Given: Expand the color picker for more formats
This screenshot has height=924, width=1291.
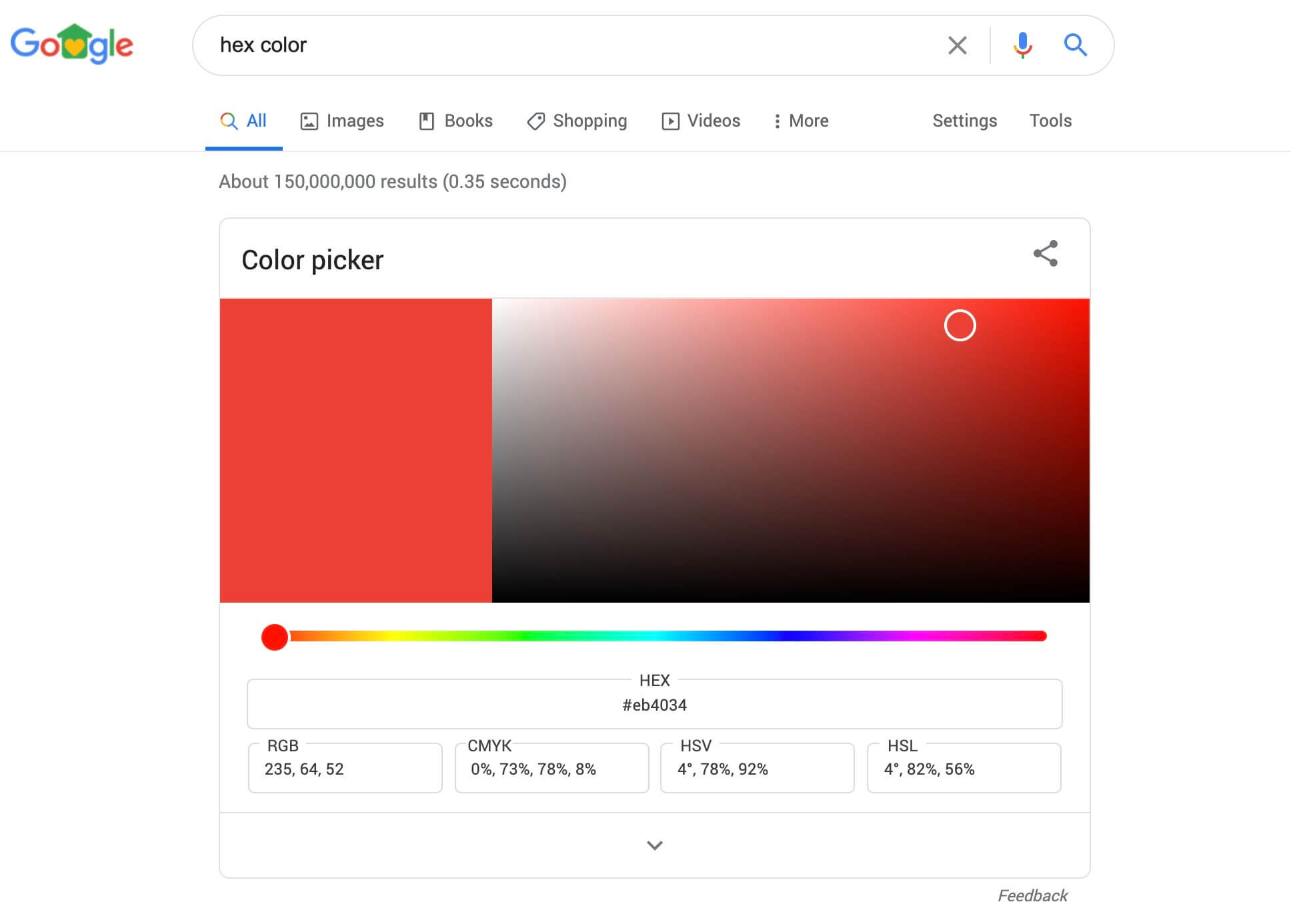Looking at the screenshot, I should (x=654, y=845).
